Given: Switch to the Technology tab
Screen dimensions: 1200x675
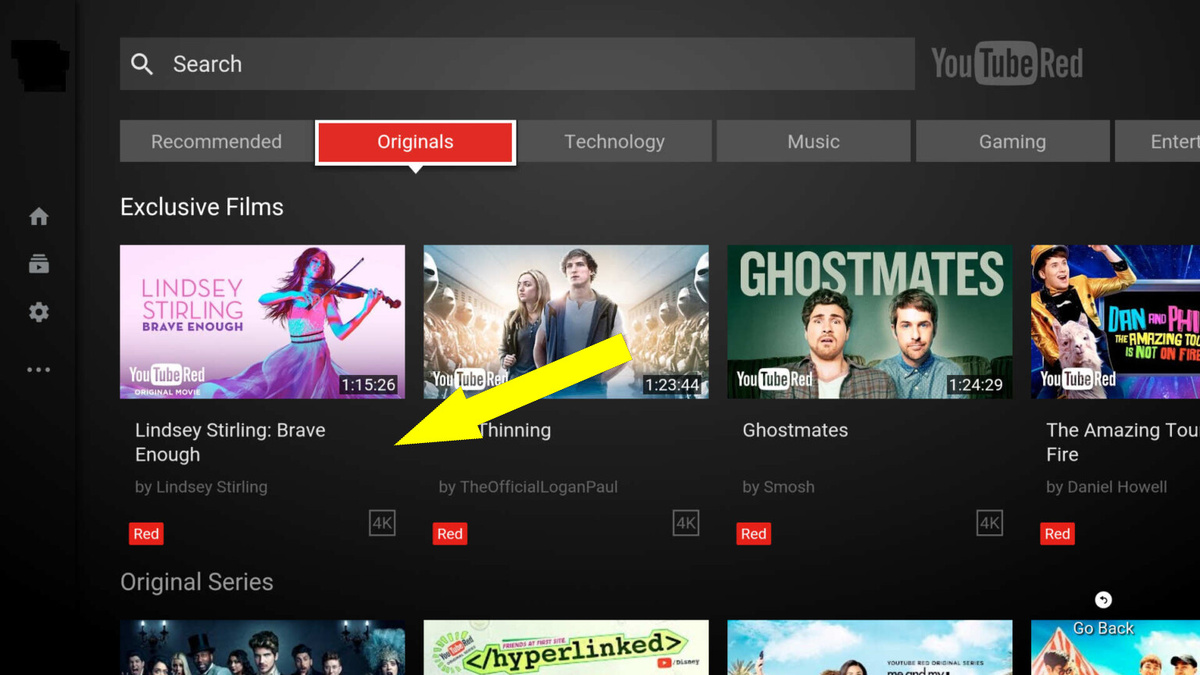Looking at the screenshot, I should click(614, 142).
